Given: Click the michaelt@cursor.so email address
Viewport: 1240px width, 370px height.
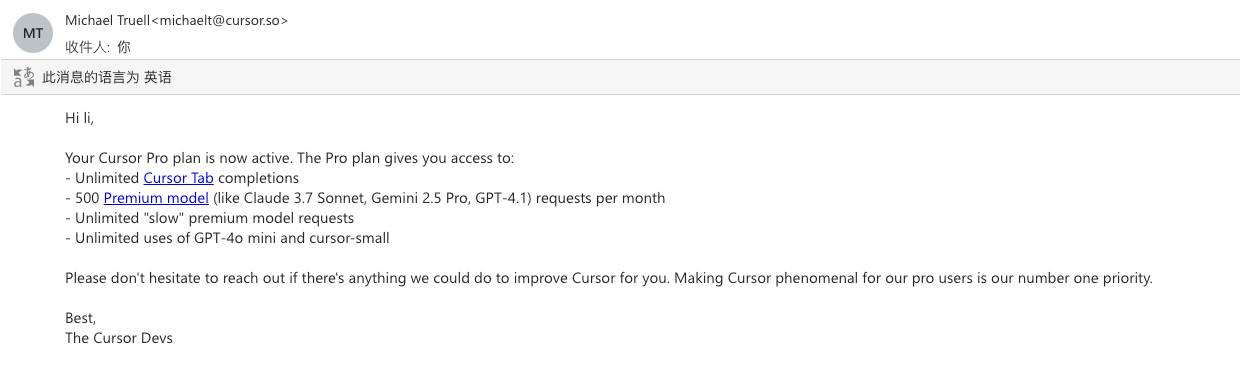Looking at the screenshot, I should pyautogui.click(x=219, y=20).
